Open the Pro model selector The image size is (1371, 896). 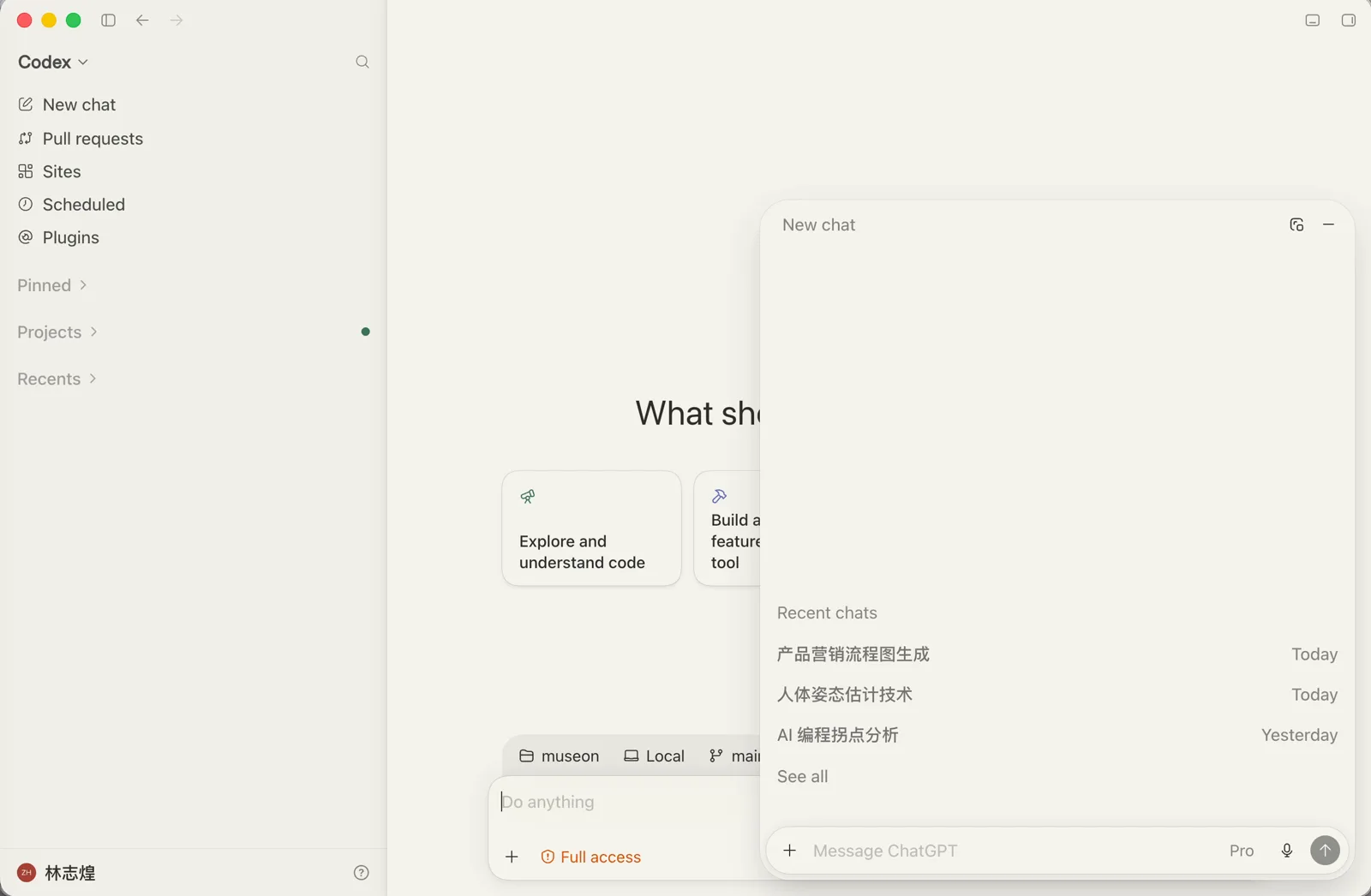[x=1242, y=851]
